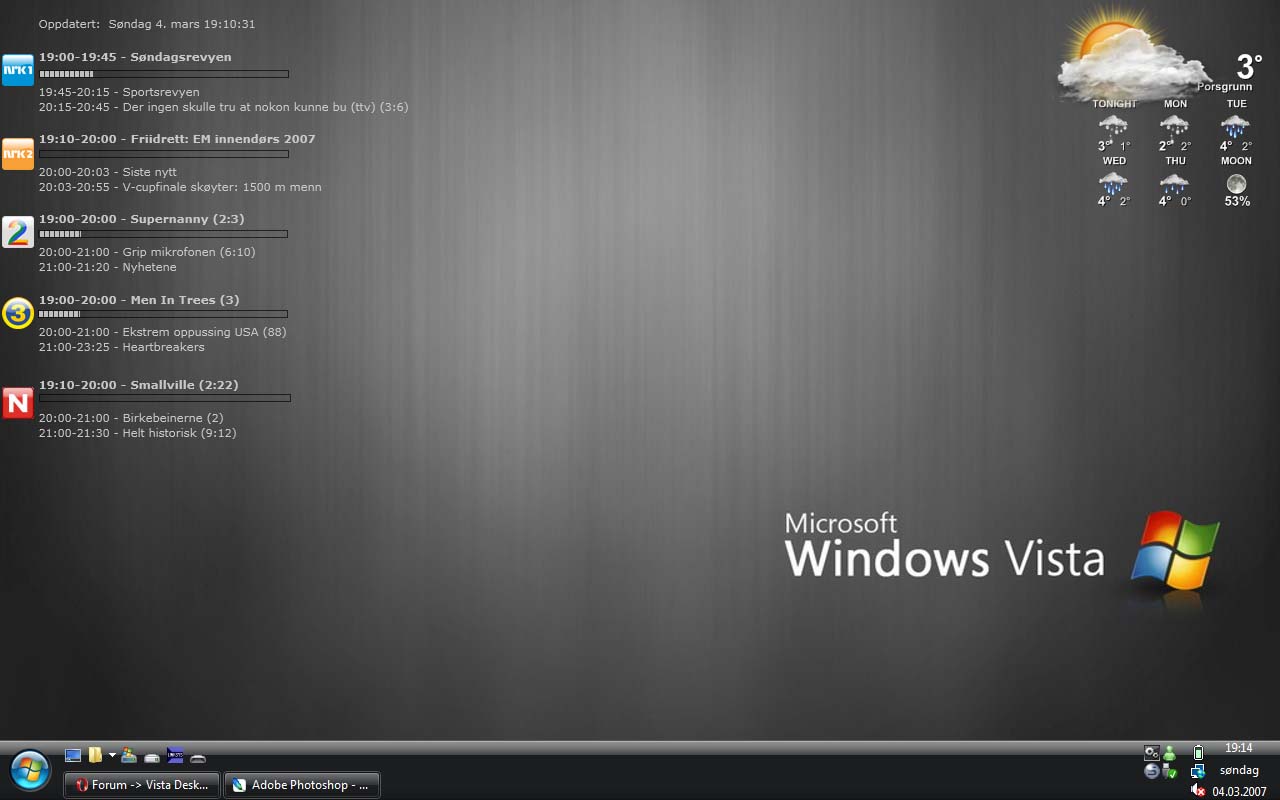1280x800 pixels.
Task: Click the Men In Trees progress bar
Action: tap(163, 314)
